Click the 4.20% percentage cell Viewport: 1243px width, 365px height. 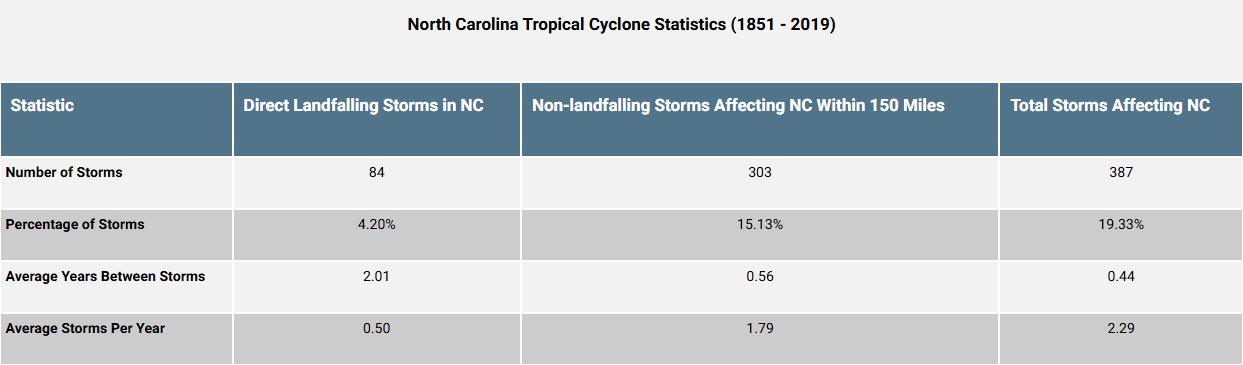(377, 224)
